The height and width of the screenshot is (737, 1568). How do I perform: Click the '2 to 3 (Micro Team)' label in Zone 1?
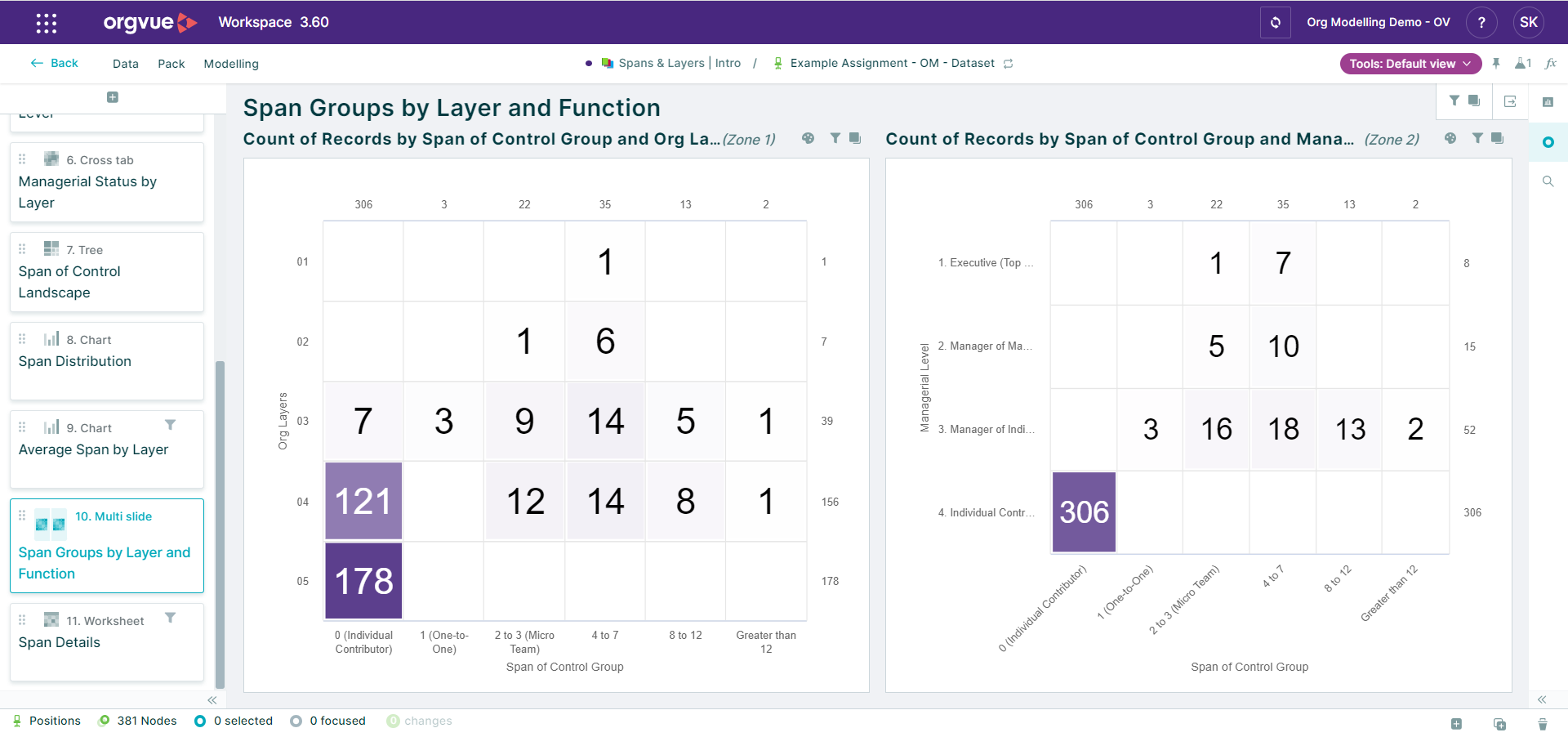click(524, 642)
